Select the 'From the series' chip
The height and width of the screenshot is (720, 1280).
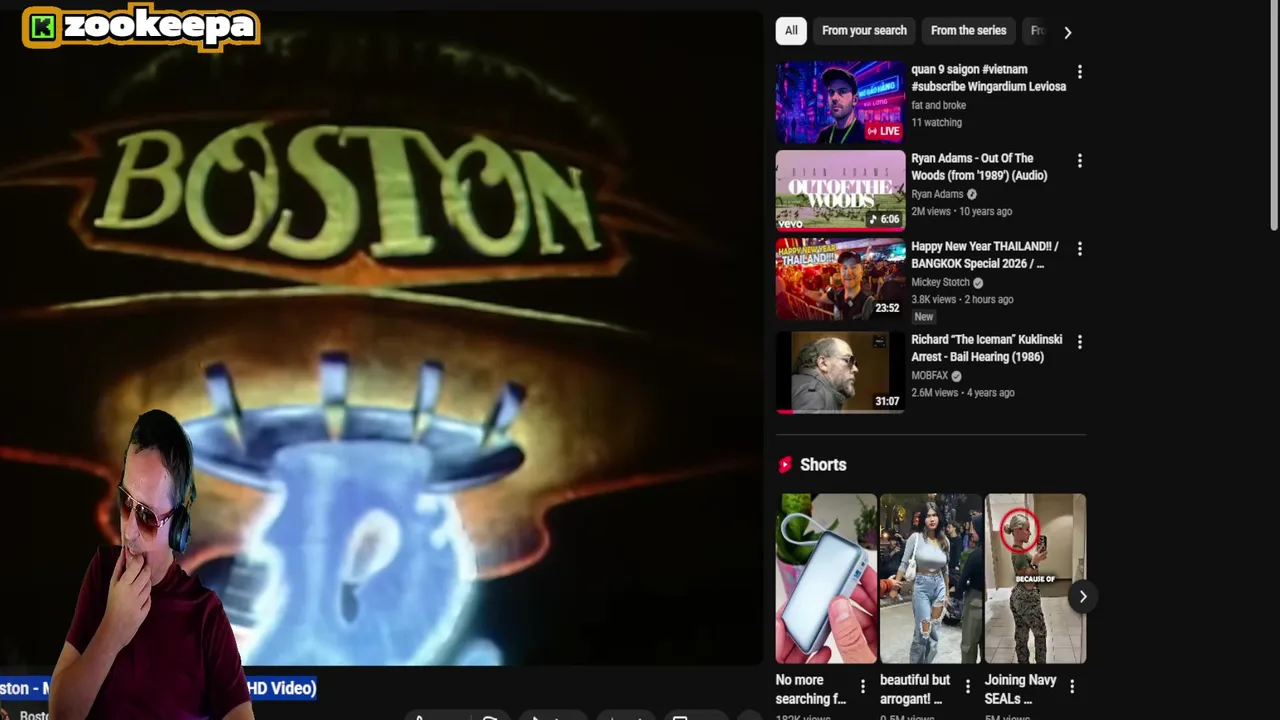[x=968, y=31]
